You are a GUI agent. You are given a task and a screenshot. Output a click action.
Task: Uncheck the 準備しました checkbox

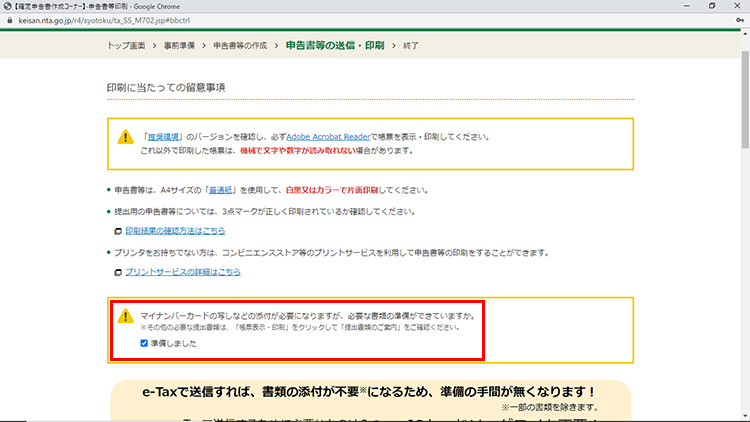point(145,343)
